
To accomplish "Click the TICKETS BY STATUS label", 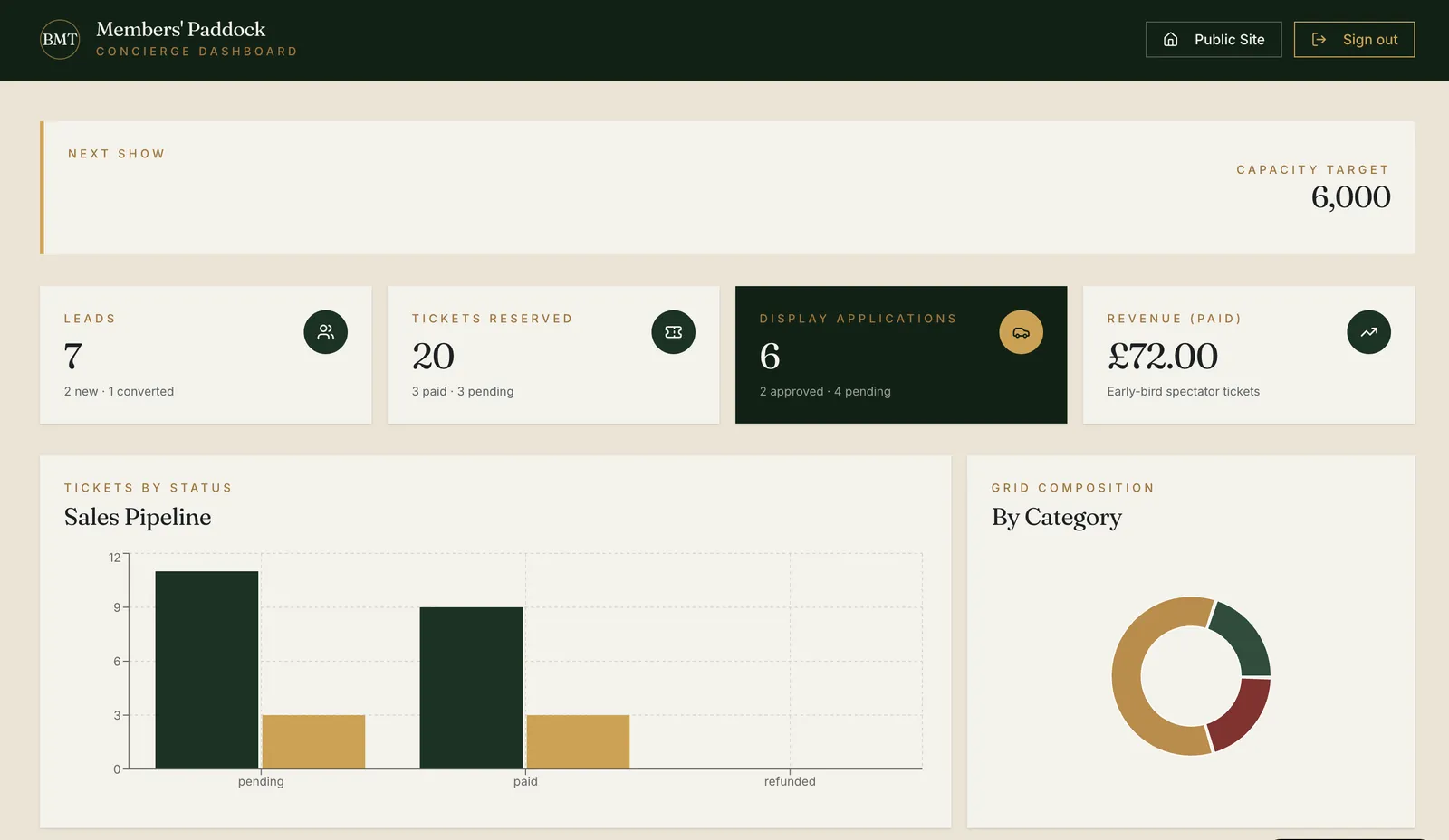I will pos(149,488).
